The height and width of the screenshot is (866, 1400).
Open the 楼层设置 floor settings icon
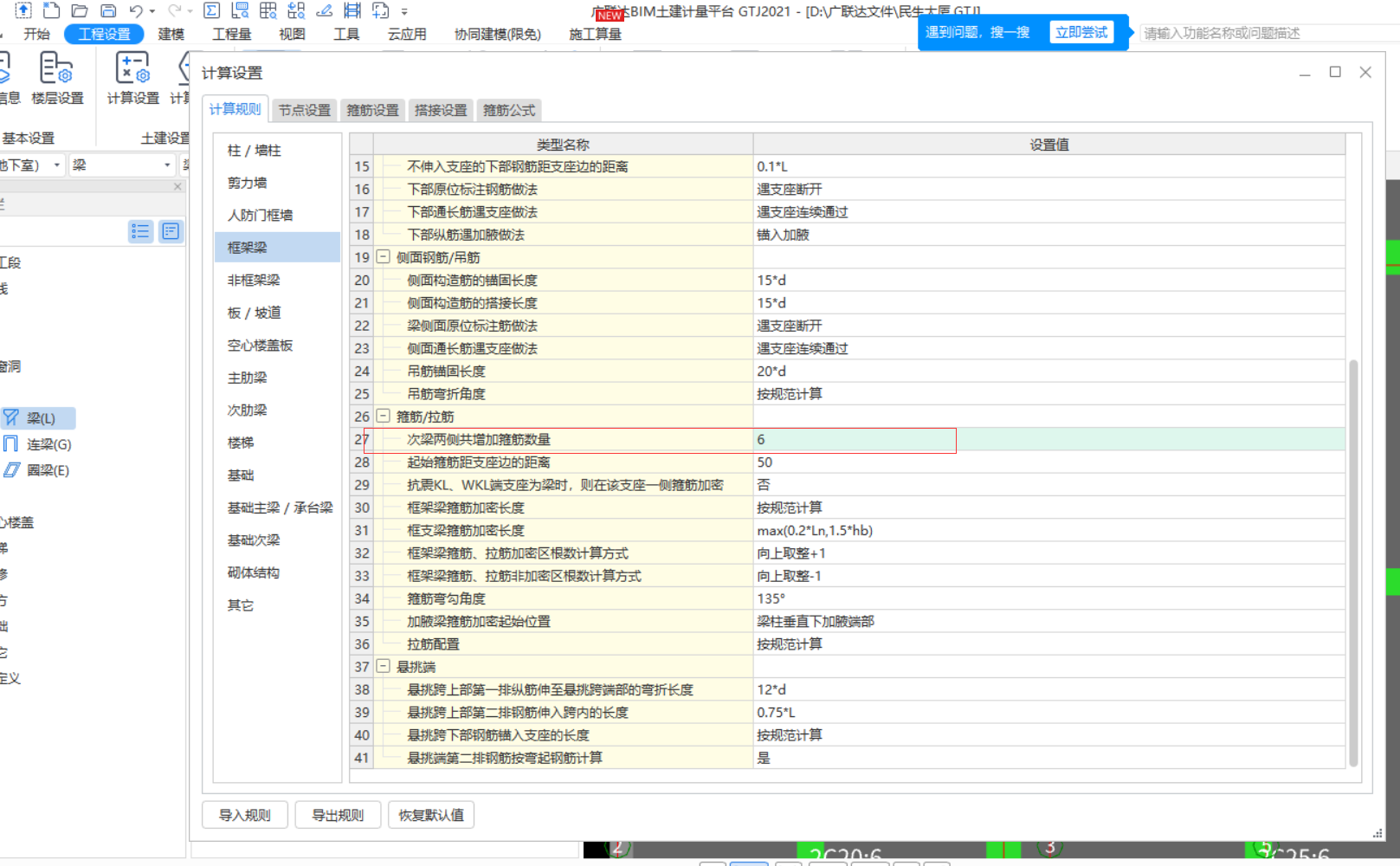pos(57,78)
